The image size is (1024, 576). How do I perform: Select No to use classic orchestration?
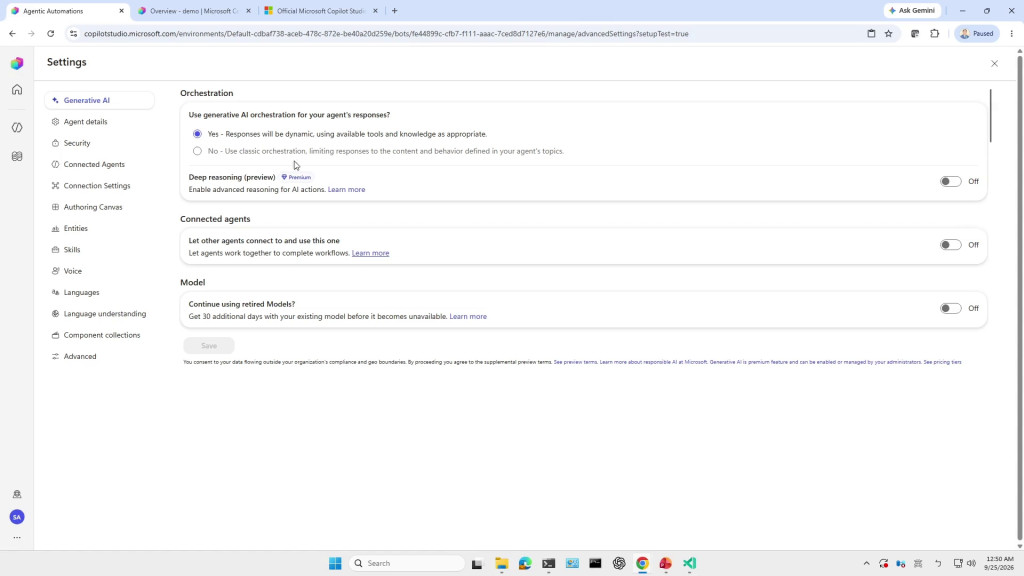click(197, 151)
